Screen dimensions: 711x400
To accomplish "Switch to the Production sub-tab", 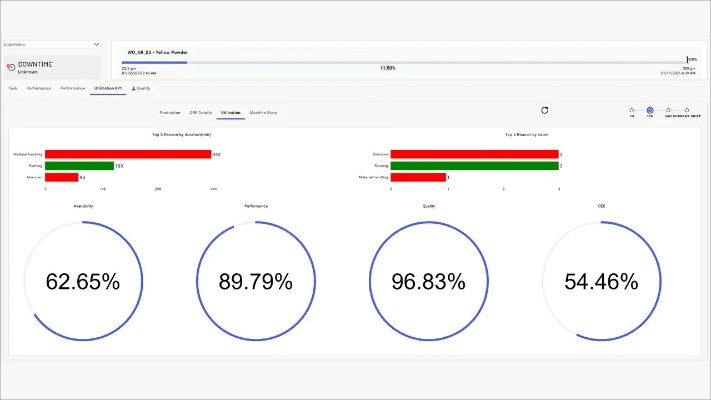I will pyautogui.click(x=170, y=113).
